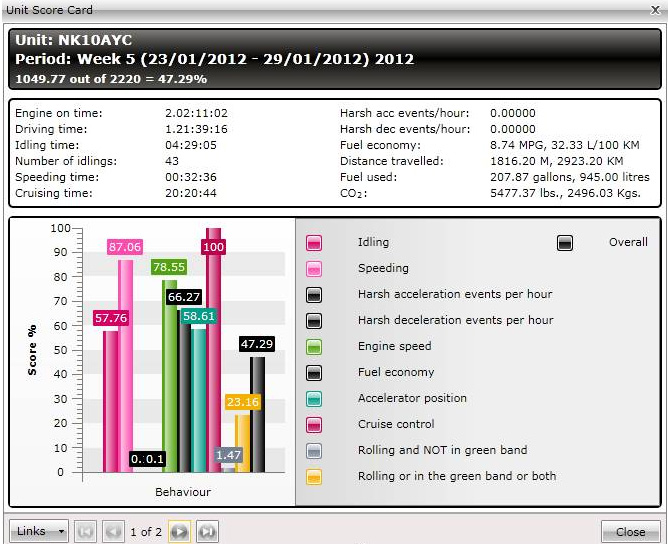
Task: Toggle the Idling legend series
Action: click(x=314, y=243)
